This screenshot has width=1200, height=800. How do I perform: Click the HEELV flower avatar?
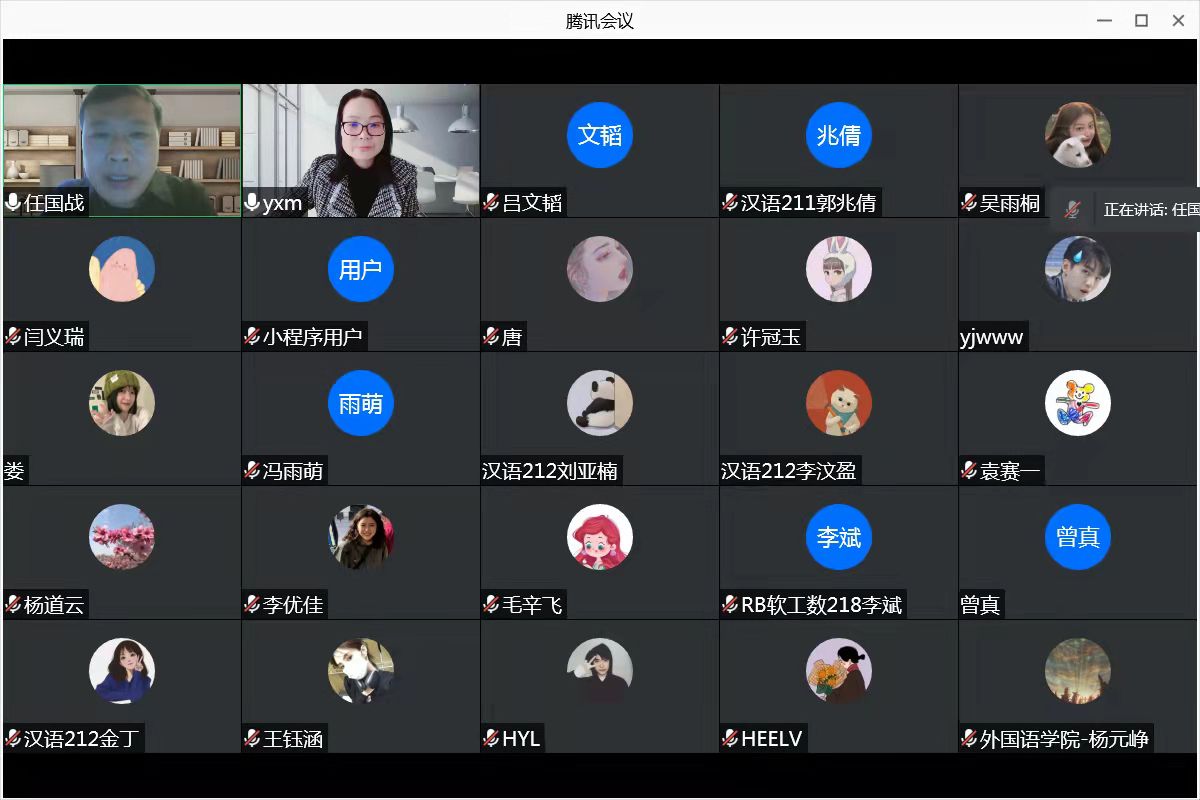coord(839,671)
